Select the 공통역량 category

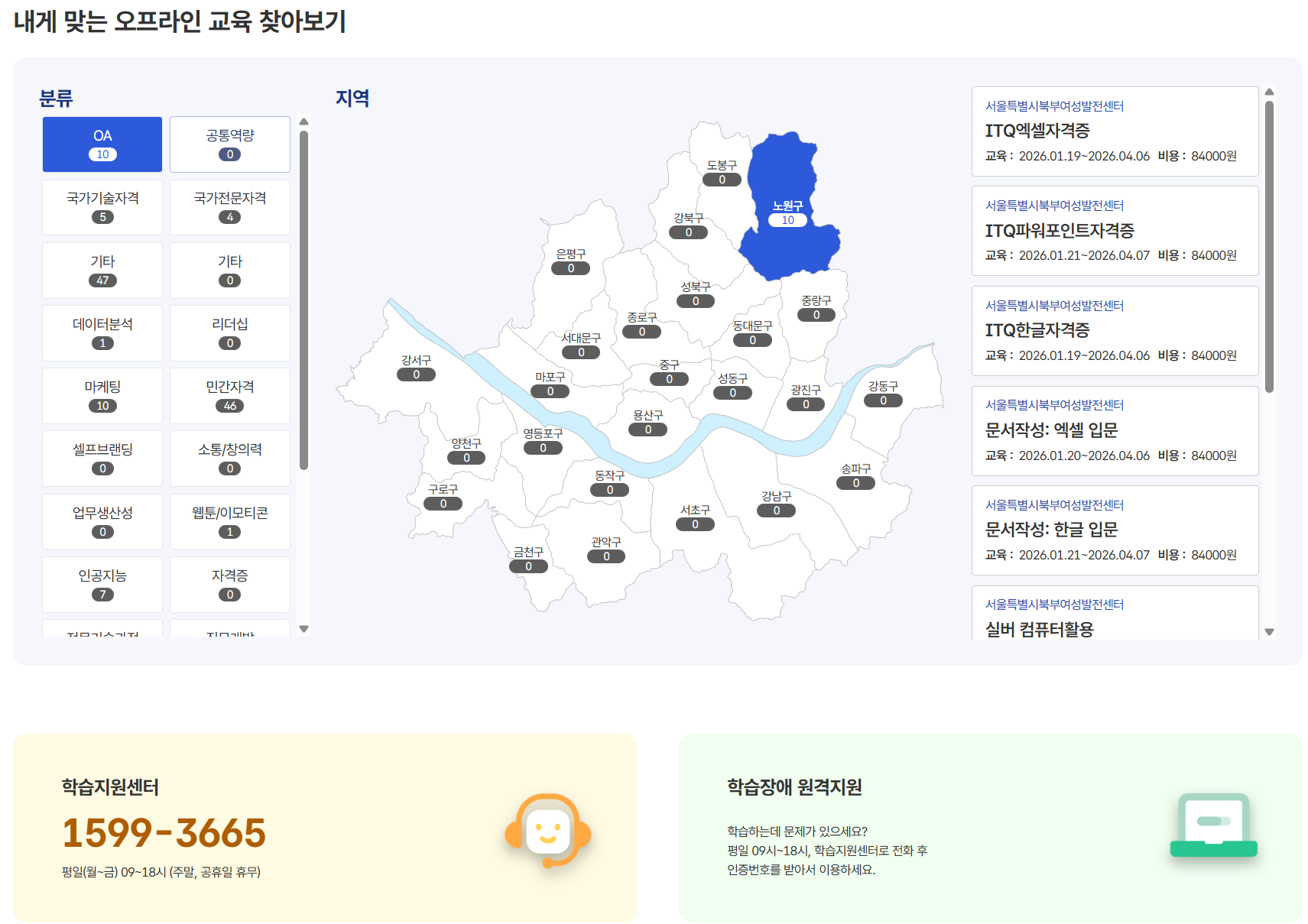coord(230,144)
